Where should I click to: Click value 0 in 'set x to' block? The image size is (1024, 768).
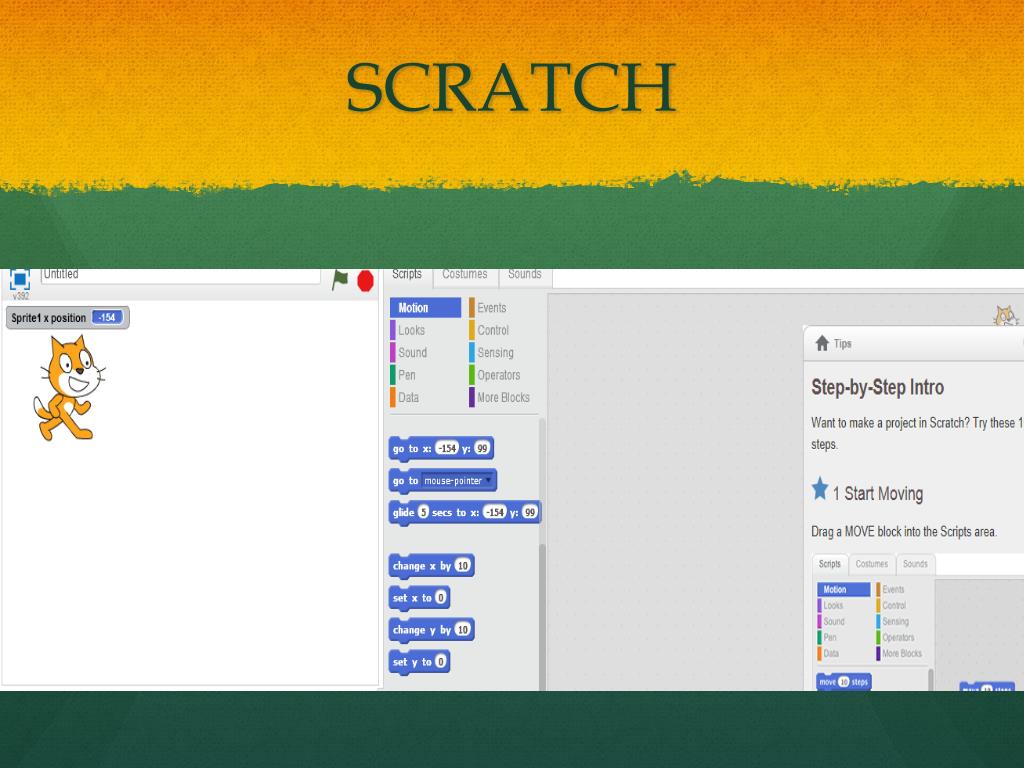(441, 597)
